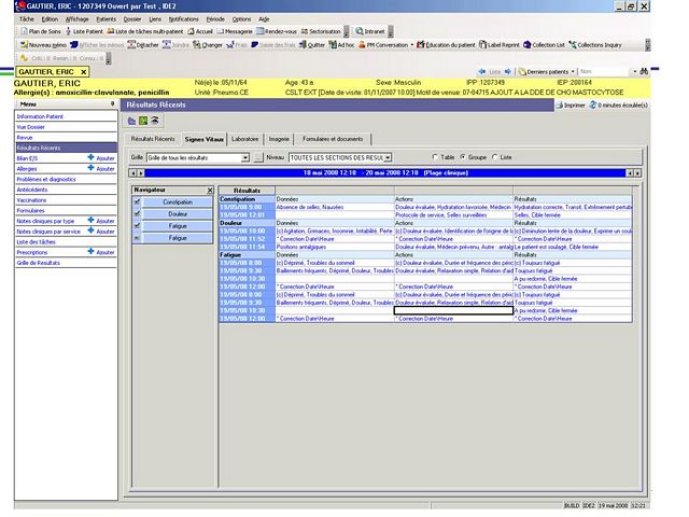
Task: Open Rendez-vous scheduling
Action: (277, 32)
